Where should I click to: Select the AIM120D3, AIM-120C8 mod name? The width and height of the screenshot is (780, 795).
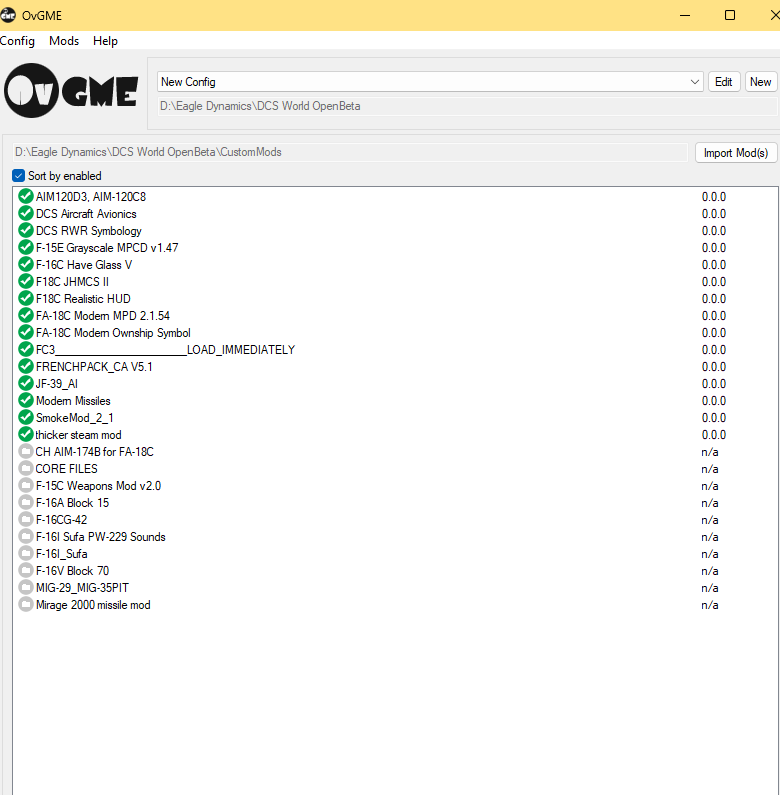coord(91,197)
